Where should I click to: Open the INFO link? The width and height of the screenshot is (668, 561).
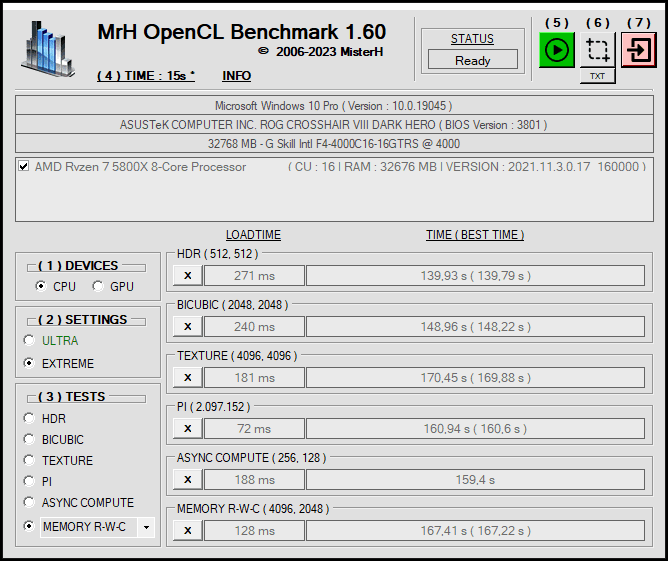[x=236, y=76]
